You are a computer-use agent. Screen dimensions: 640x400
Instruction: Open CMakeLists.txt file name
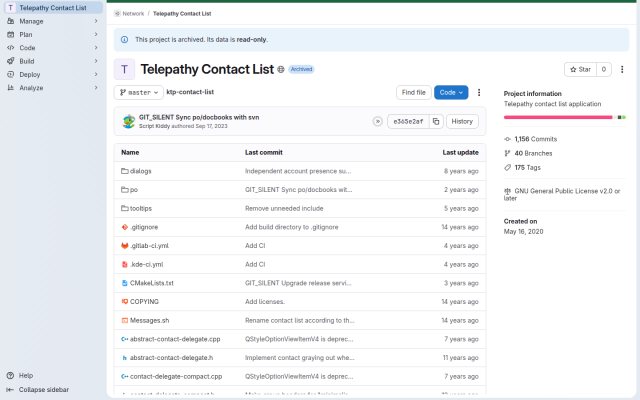click(151, 283)
